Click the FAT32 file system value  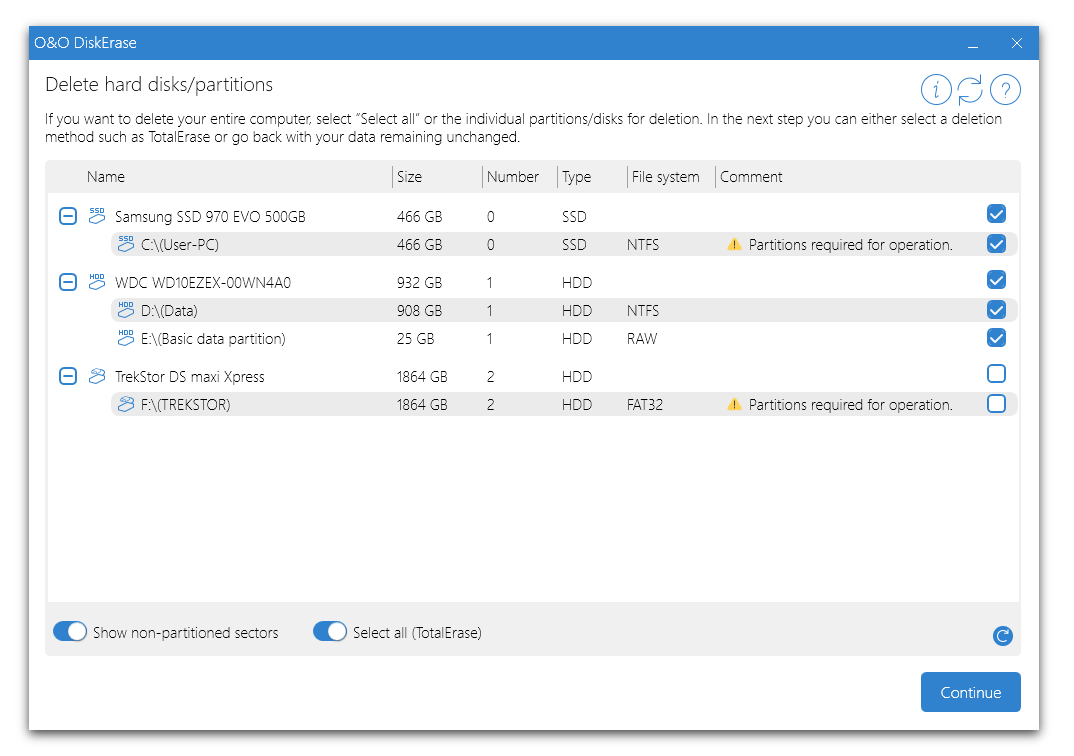[645, 405]
